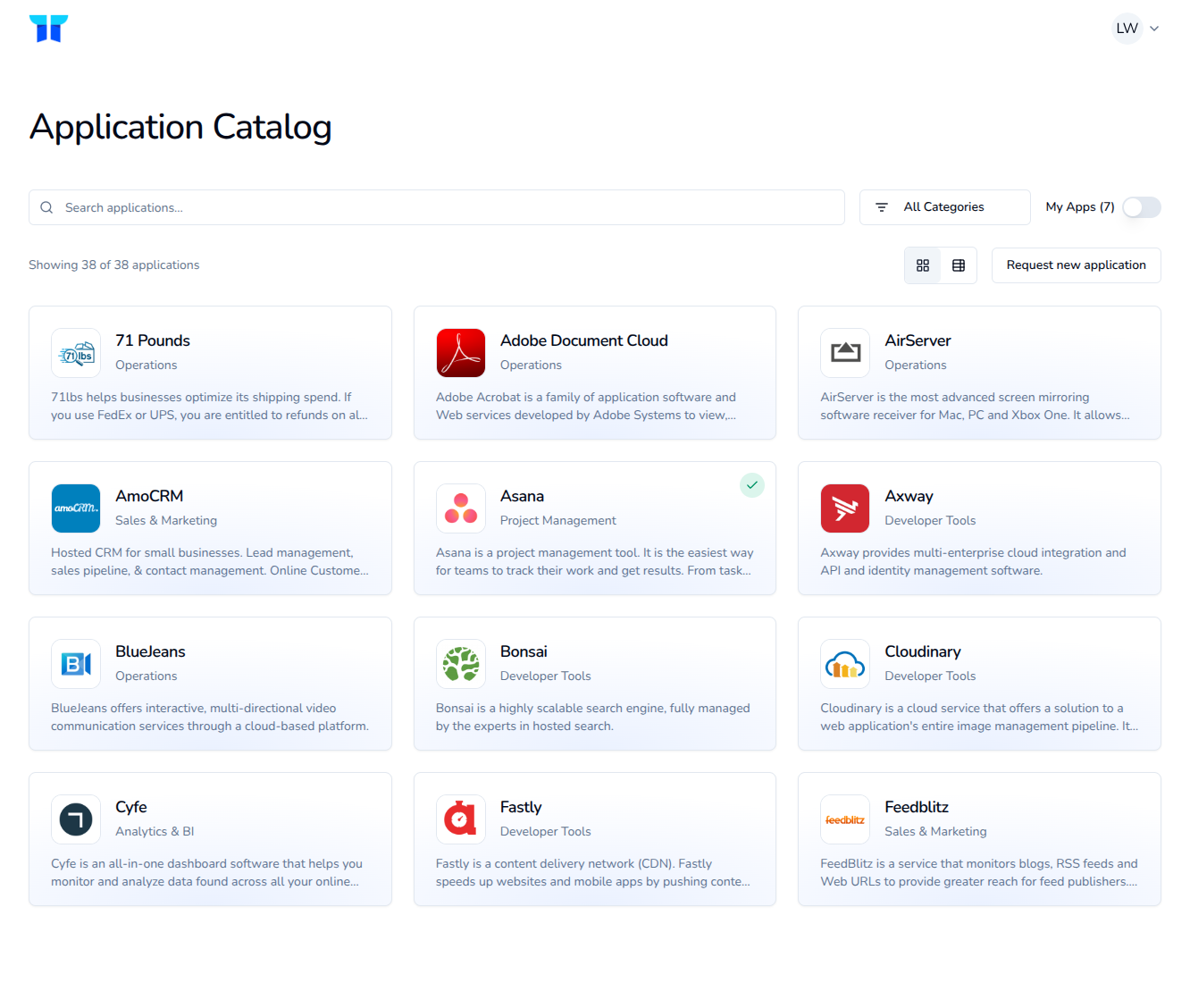Click the Axway red logo icon
1190x1008 pixels.
tap(845, 508)
